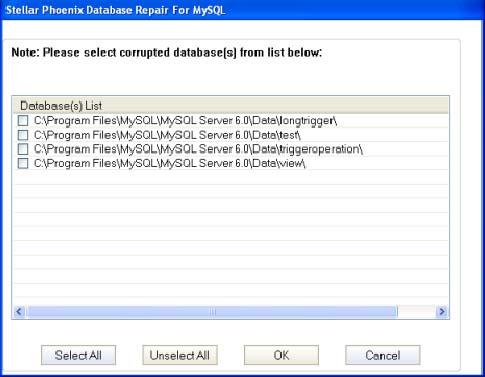The height and width of the screenshot is (377, 485).
Task: Click the Database(s) List column header
Action: click(231, 106)
